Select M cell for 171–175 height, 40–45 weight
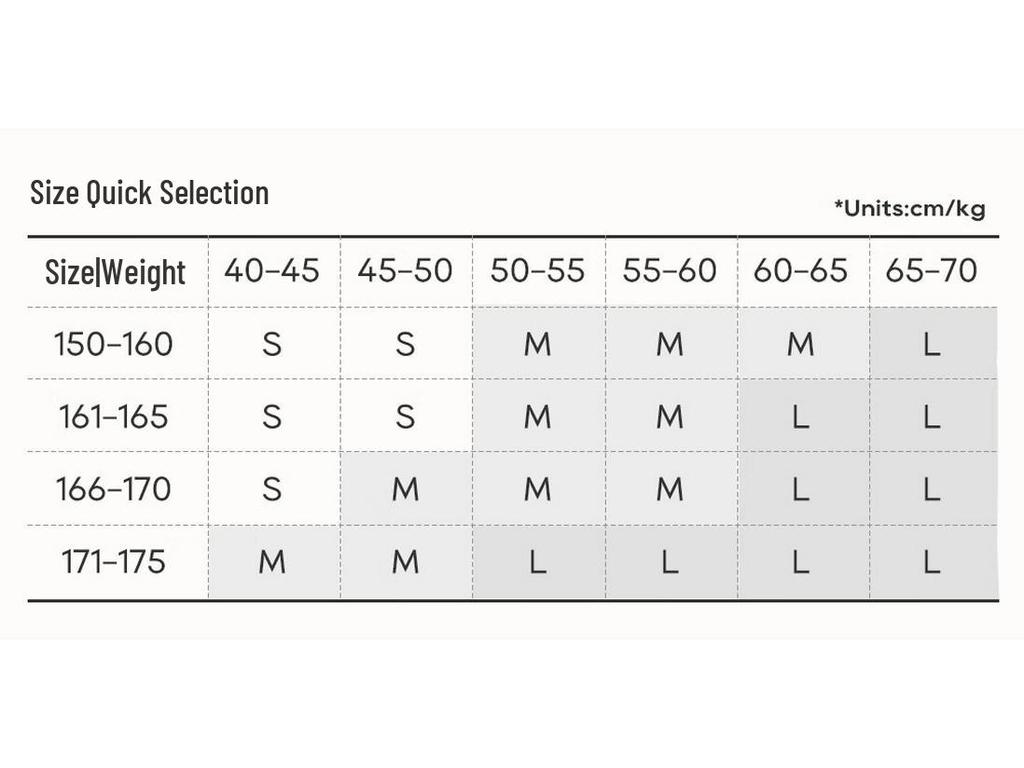Viewport: 1024px width, 768px height. 272,562
